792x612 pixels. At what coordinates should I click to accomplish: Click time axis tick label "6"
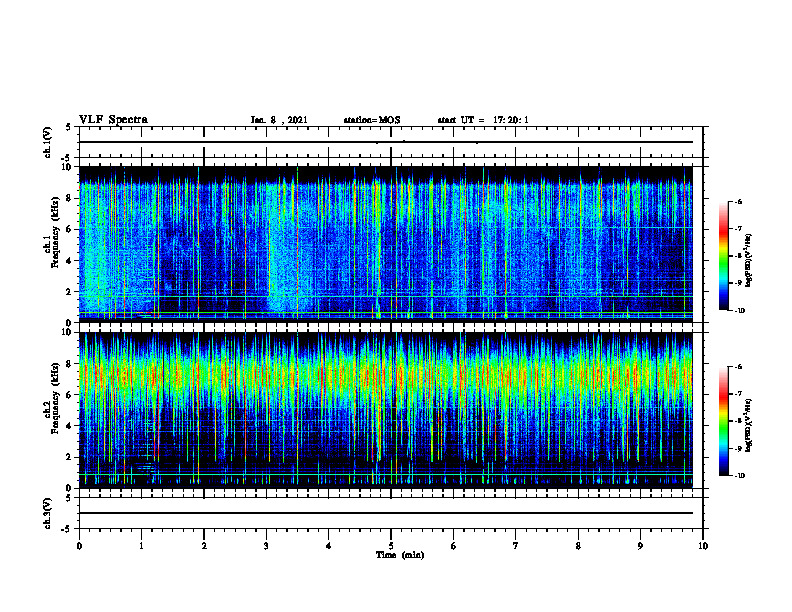click(x=454, y=546)
